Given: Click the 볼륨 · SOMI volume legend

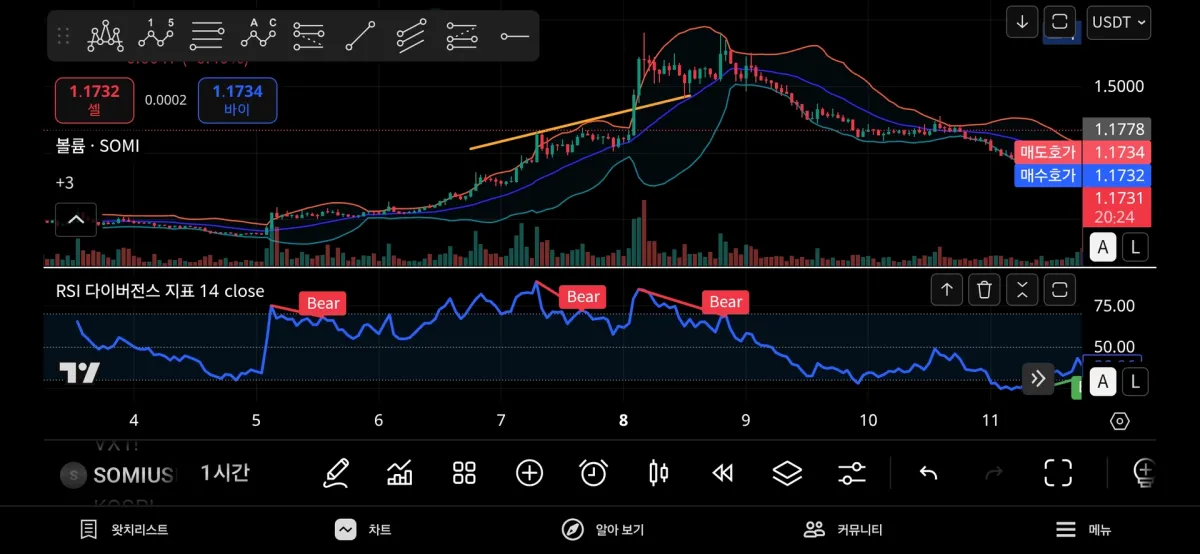Looking at the screenshot, I should [x=97, y=145].
